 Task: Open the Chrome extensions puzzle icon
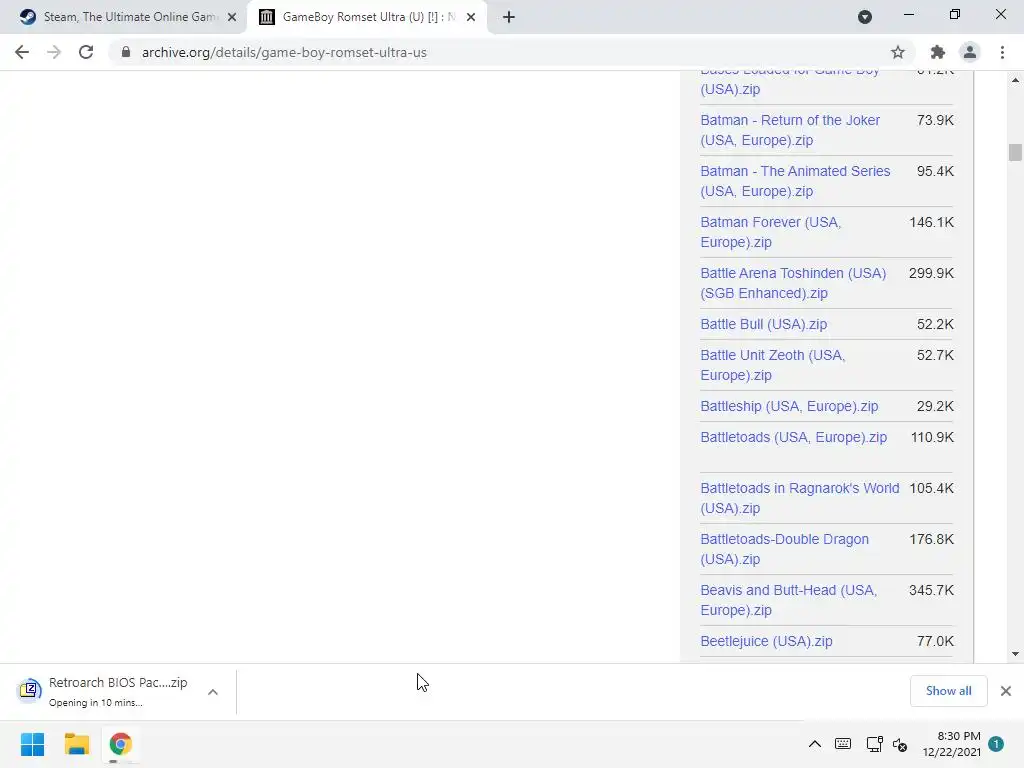(937, 52)
